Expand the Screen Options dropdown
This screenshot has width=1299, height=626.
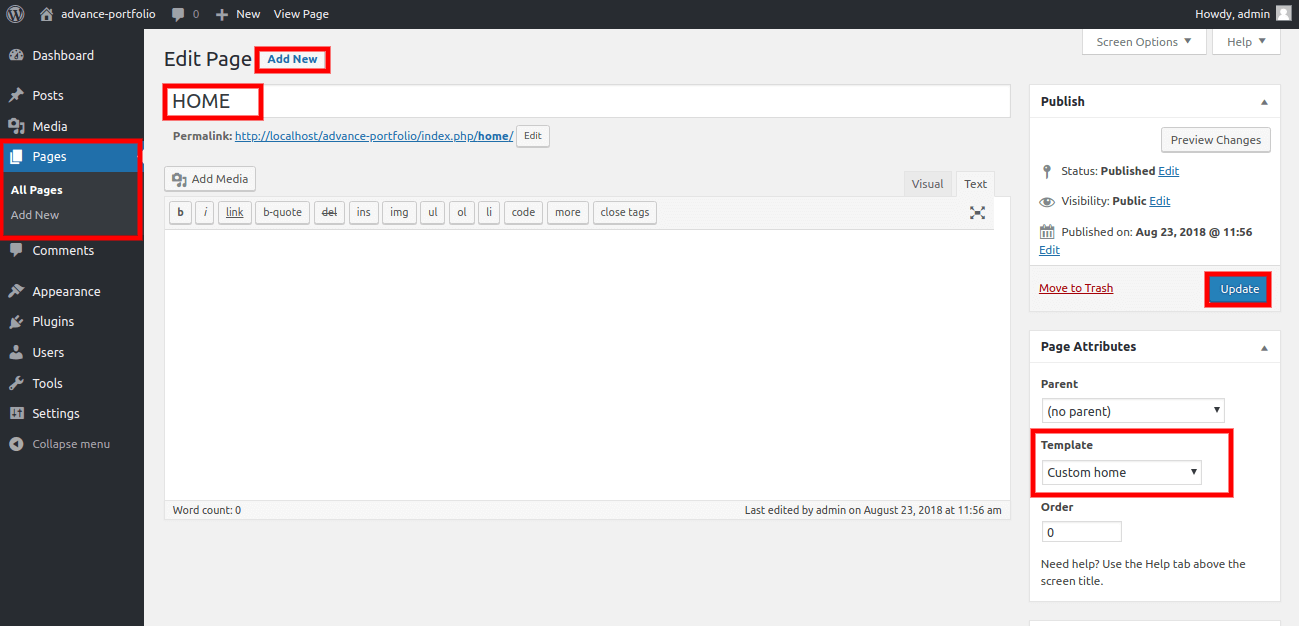coord(1143,42)
